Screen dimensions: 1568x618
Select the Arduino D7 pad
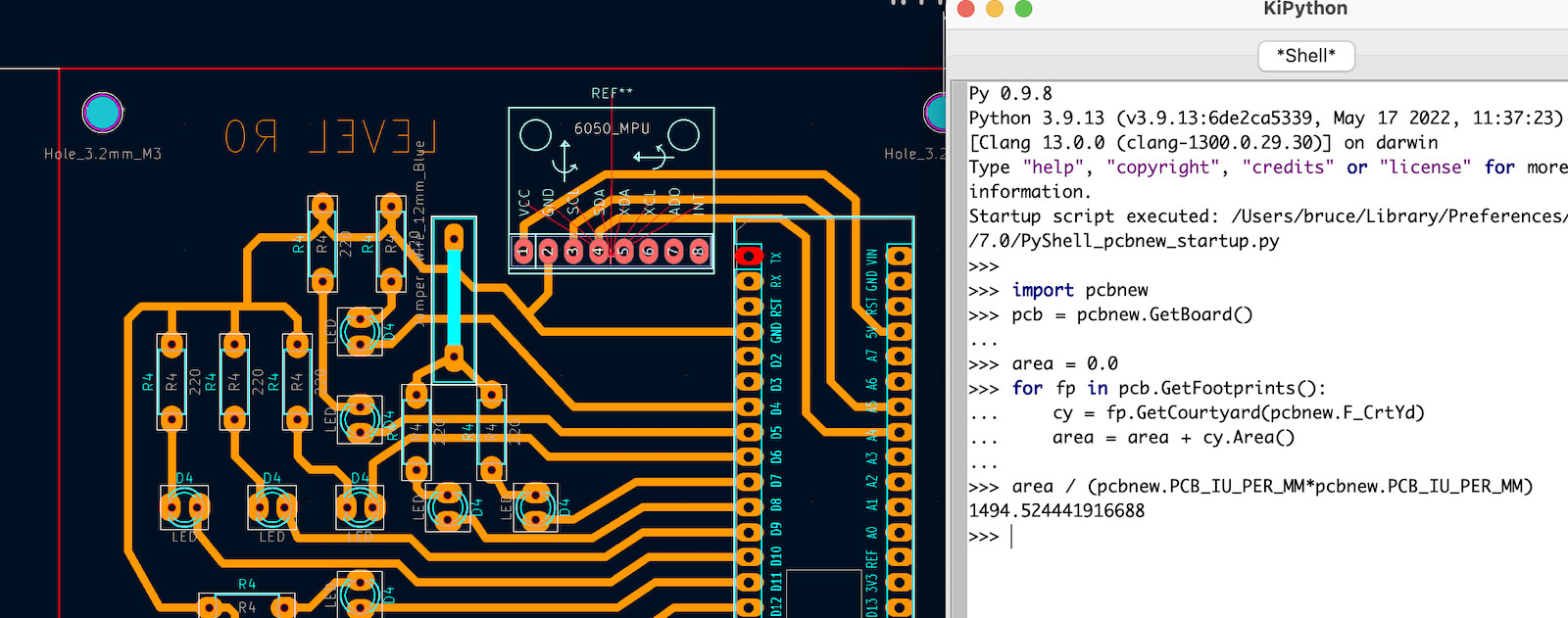[x=749, y=482]
